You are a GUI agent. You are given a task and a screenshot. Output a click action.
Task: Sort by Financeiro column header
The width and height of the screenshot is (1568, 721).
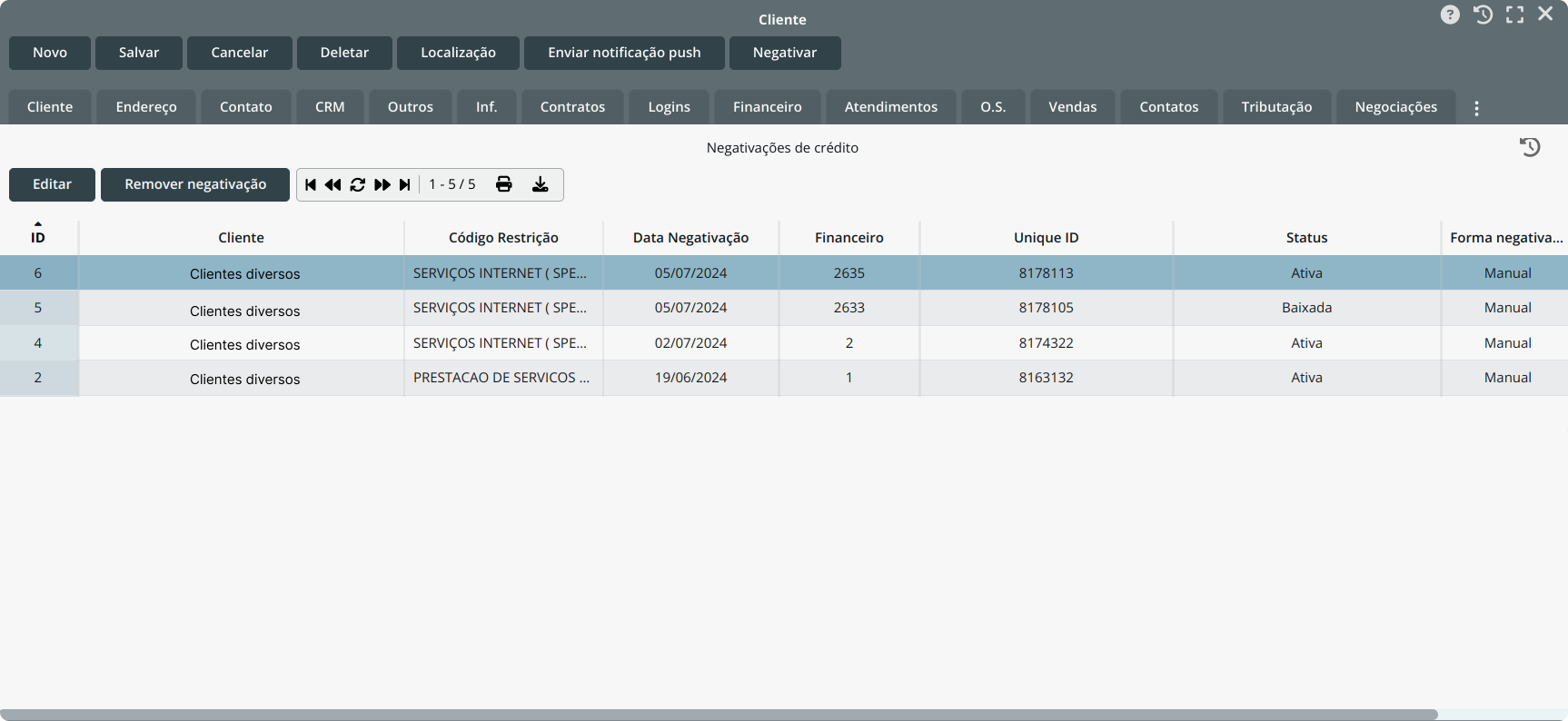[x=849, y=238]
